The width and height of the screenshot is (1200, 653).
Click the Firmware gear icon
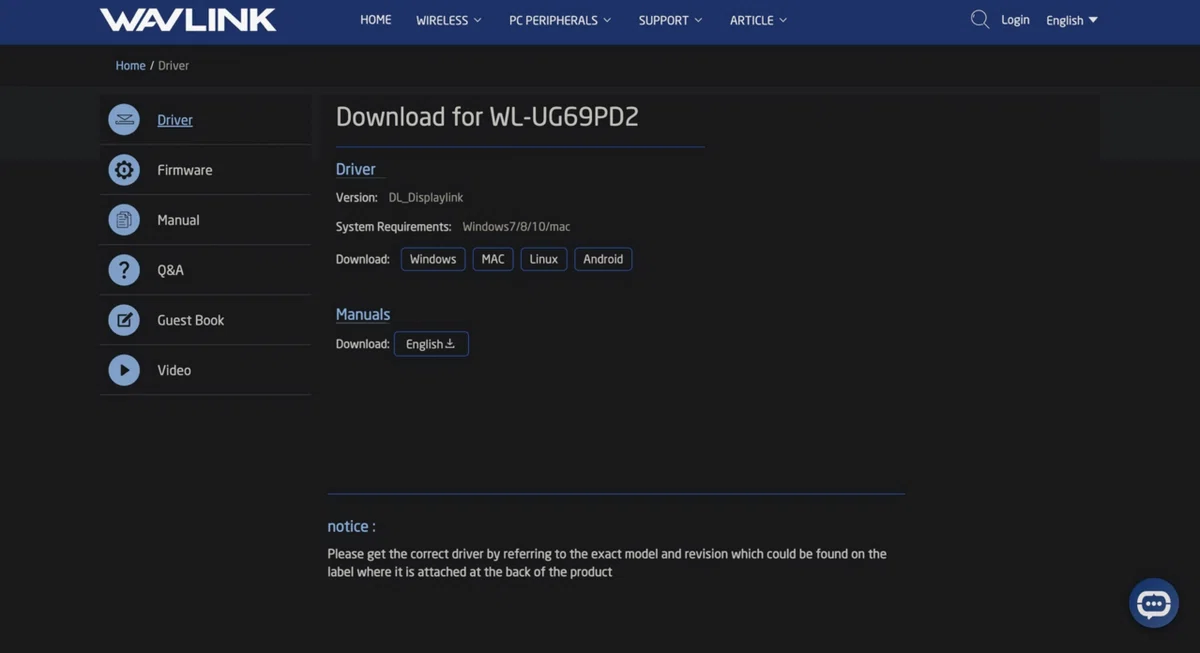click(x=124, y=170)
